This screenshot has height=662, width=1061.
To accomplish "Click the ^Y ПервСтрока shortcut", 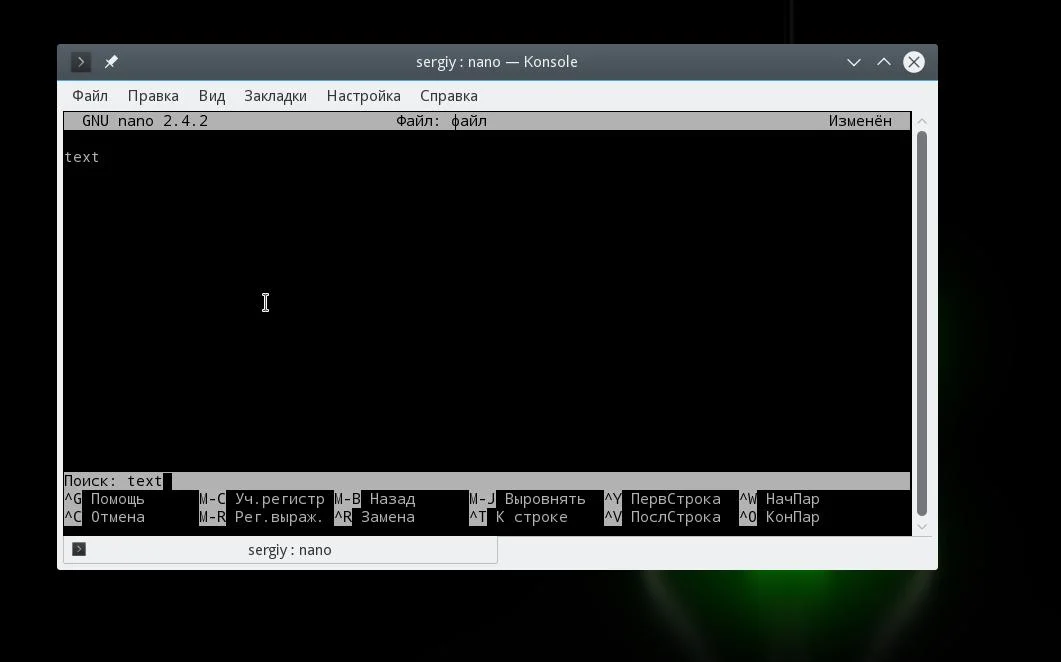I will pos(662,500).
